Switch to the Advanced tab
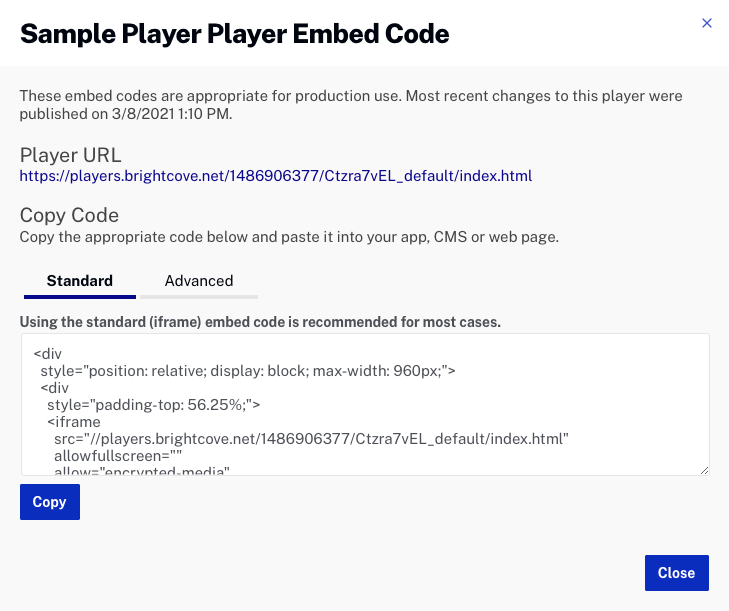This screenshot has height=611, width=729. [x=199, y=281]
